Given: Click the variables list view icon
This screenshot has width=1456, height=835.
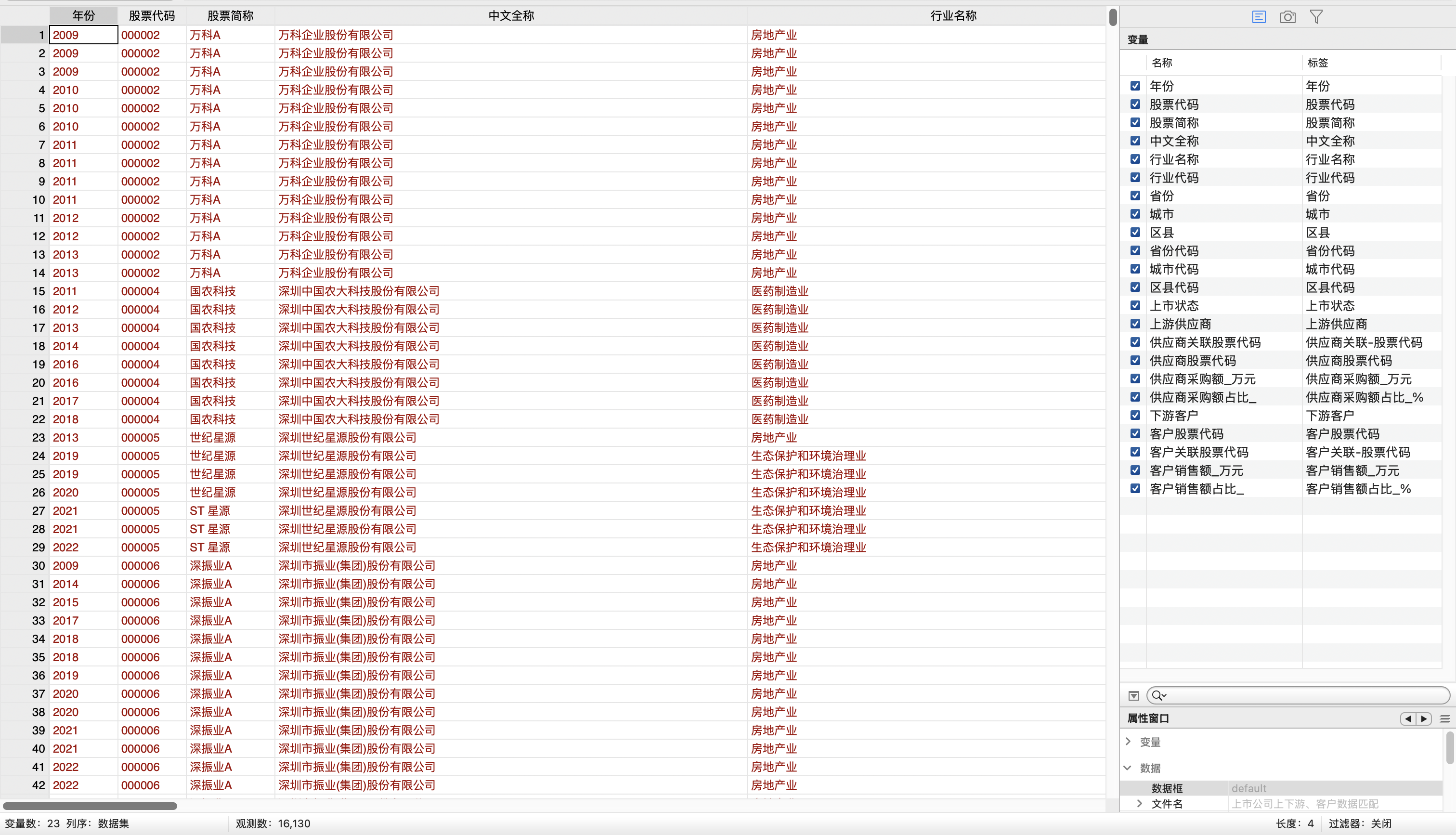Looking at the screenshot, I should click(x=1258, y=17).
